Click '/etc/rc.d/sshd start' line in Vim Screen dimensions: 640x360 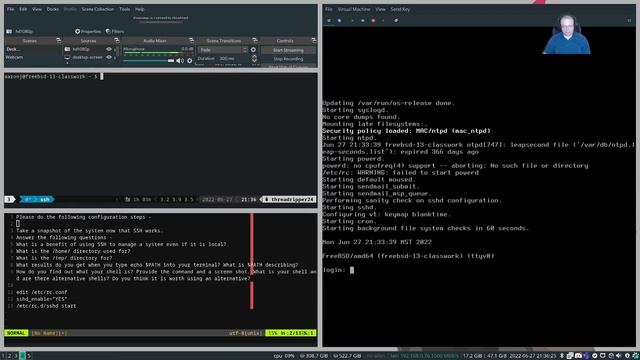point(46,306)
